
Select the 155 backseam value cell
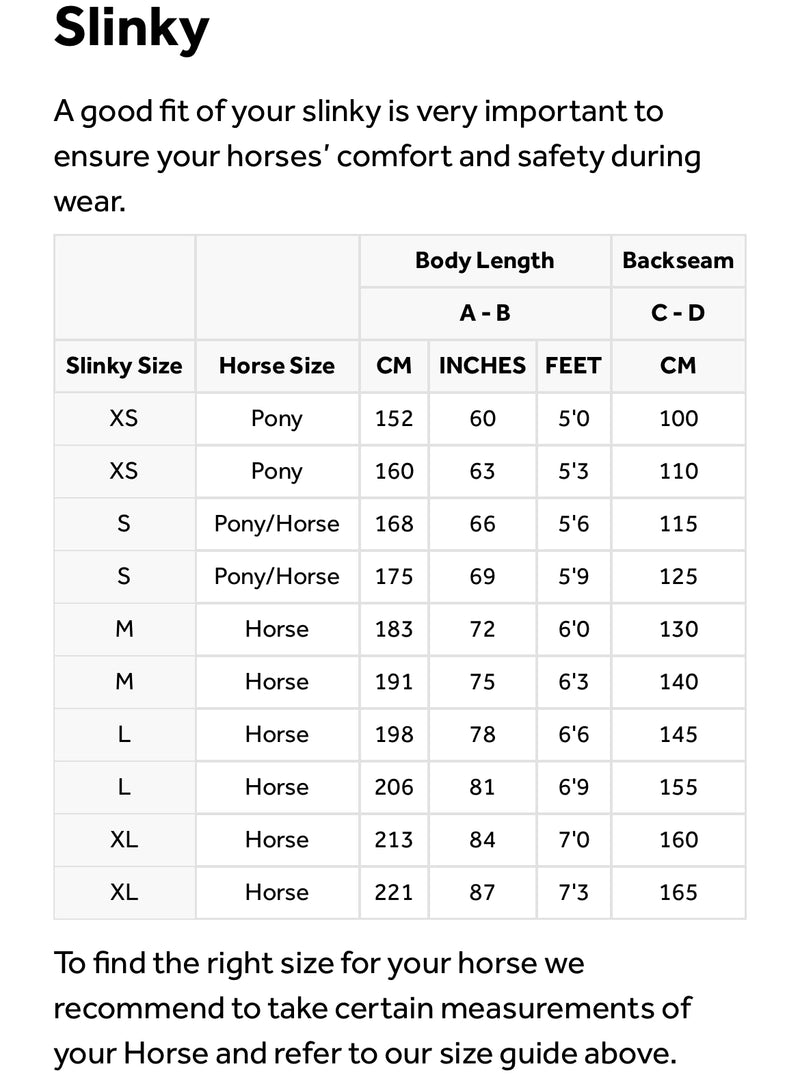pos(678,787)
